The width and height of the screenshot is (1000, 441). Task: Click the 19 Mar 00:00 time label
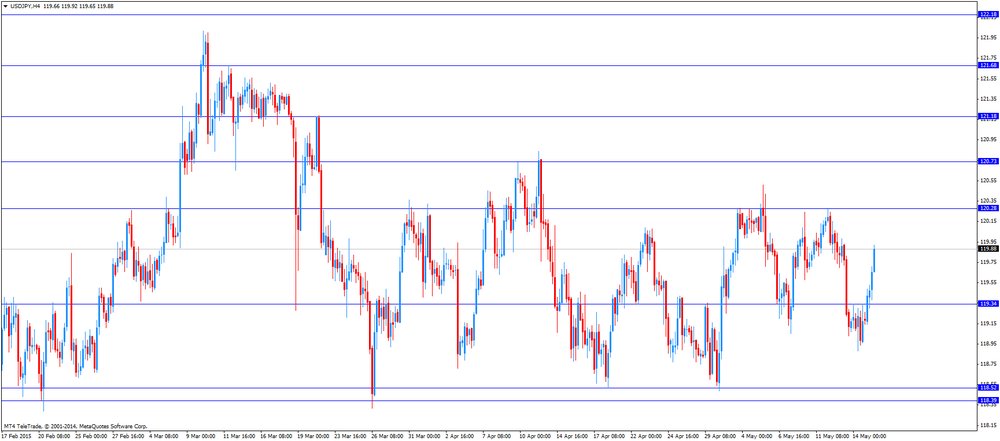pos(313,437)
